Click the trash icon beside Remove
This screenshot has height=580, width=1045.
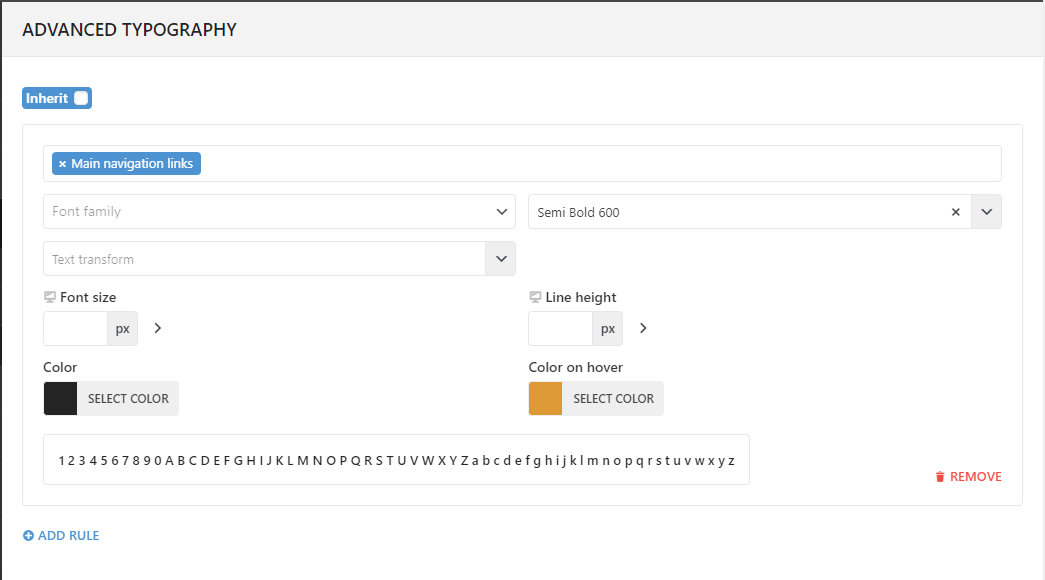pos(940,477)
